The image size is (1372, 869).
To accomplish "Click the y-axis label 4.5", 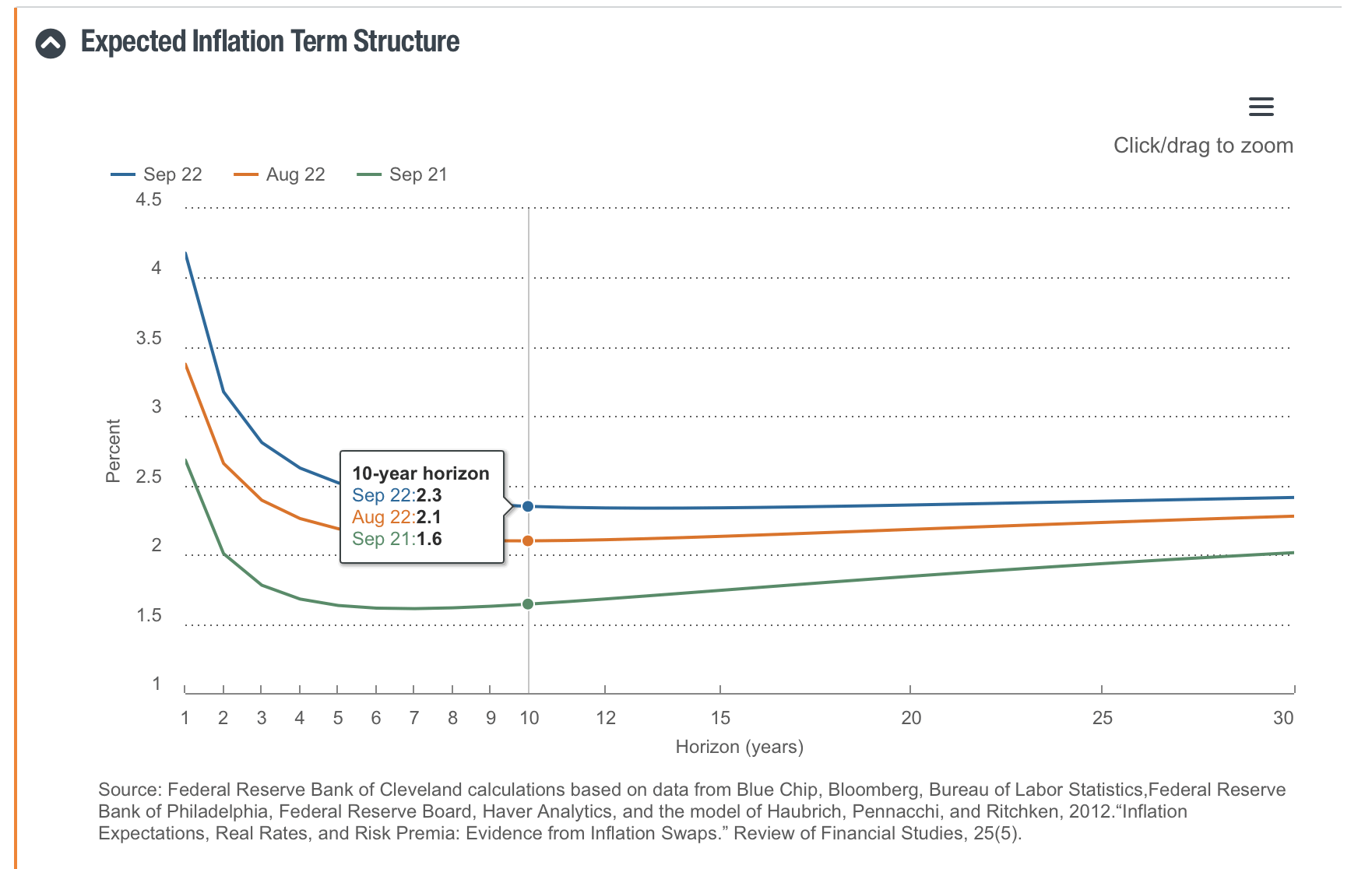I will click(149, 200).
